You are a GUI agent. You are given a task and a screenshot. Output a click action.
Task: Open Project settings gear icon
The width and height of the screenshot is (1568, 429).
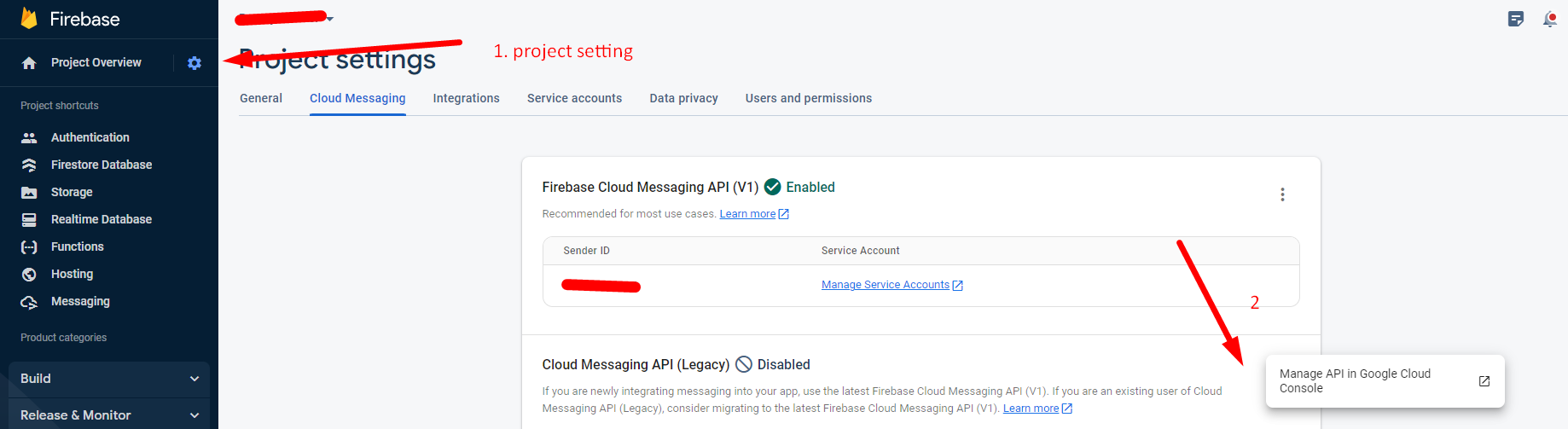pos(195,63)
